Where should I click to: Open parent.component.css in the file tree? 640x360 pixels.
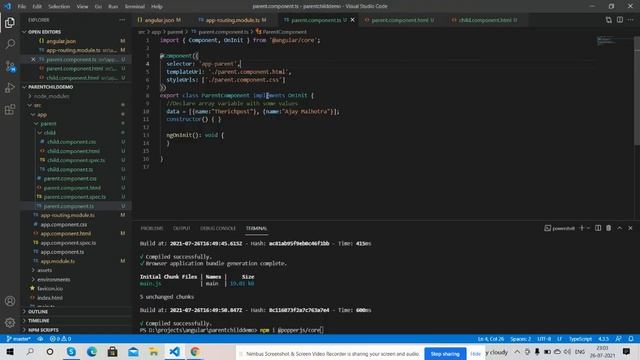[x=70, y=179]
